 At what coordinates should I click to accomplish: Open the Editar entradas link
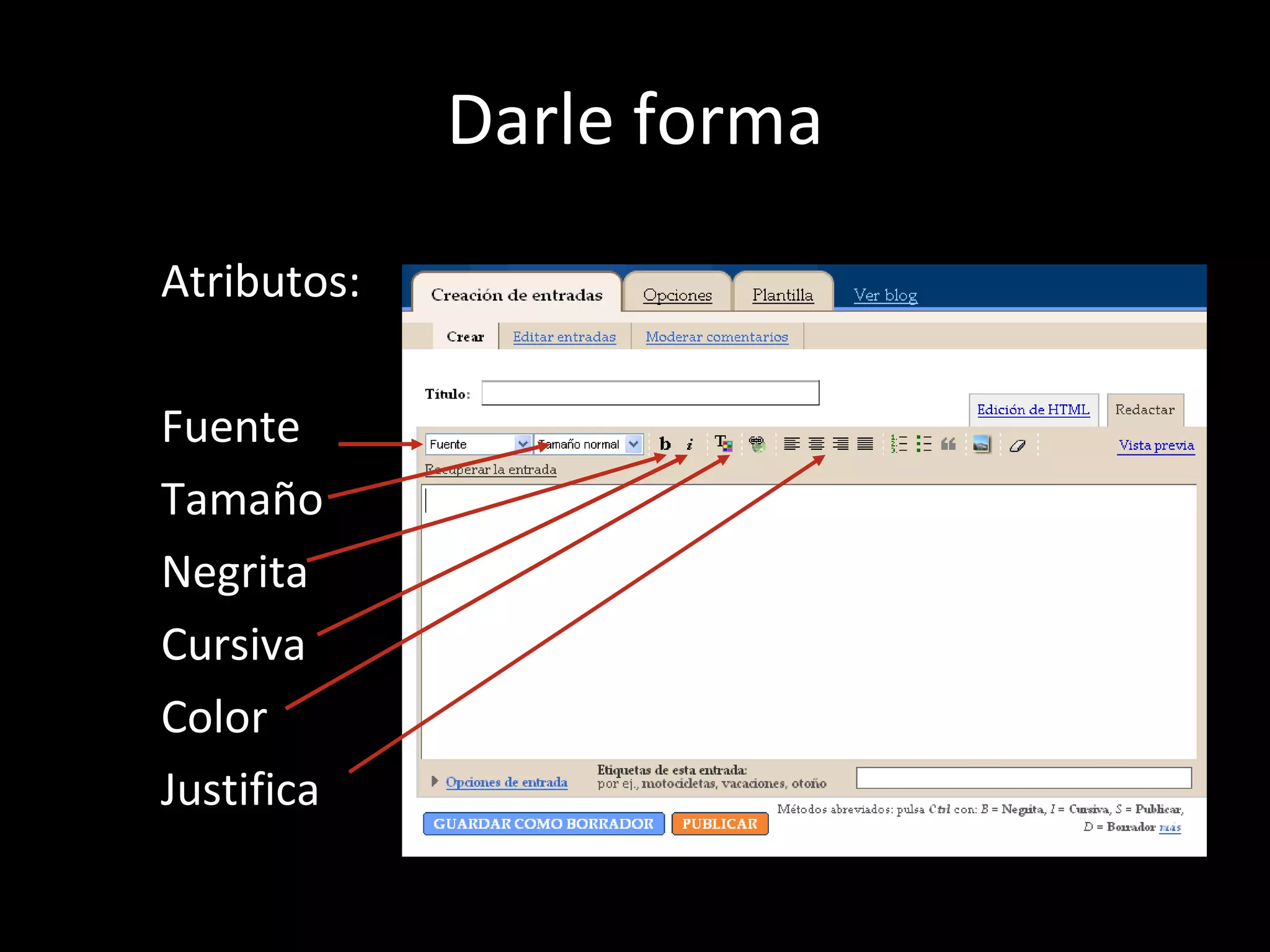coord(564,337)
